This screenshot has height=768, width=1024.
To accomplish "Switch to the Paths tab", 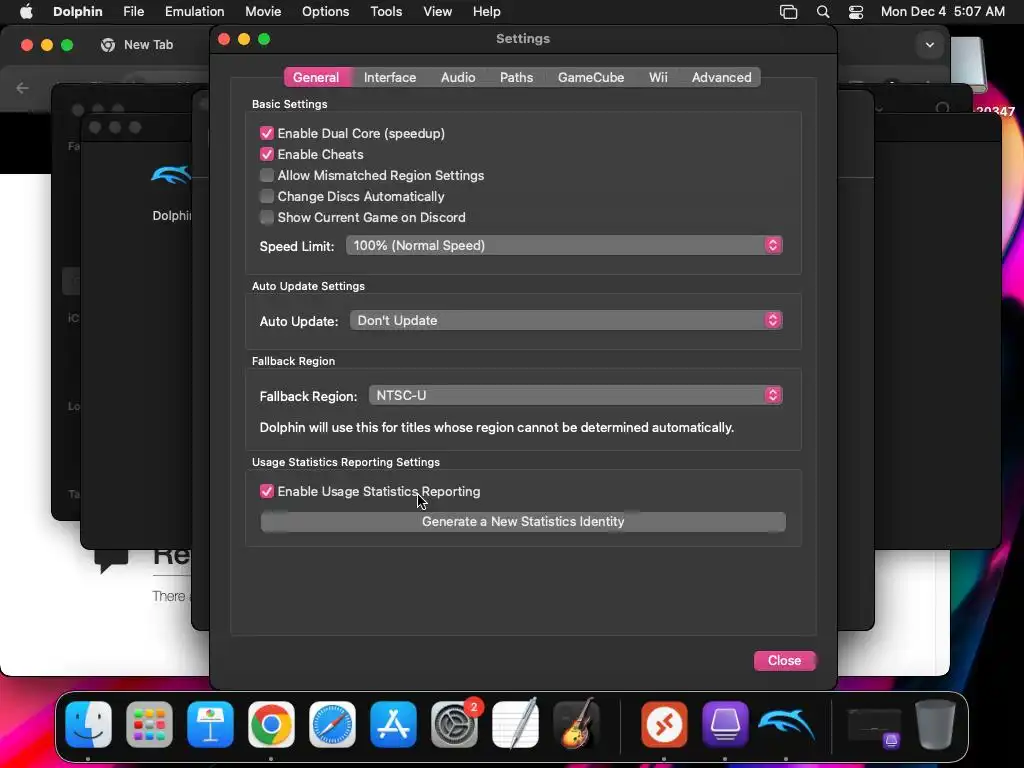I will [517, 77].
